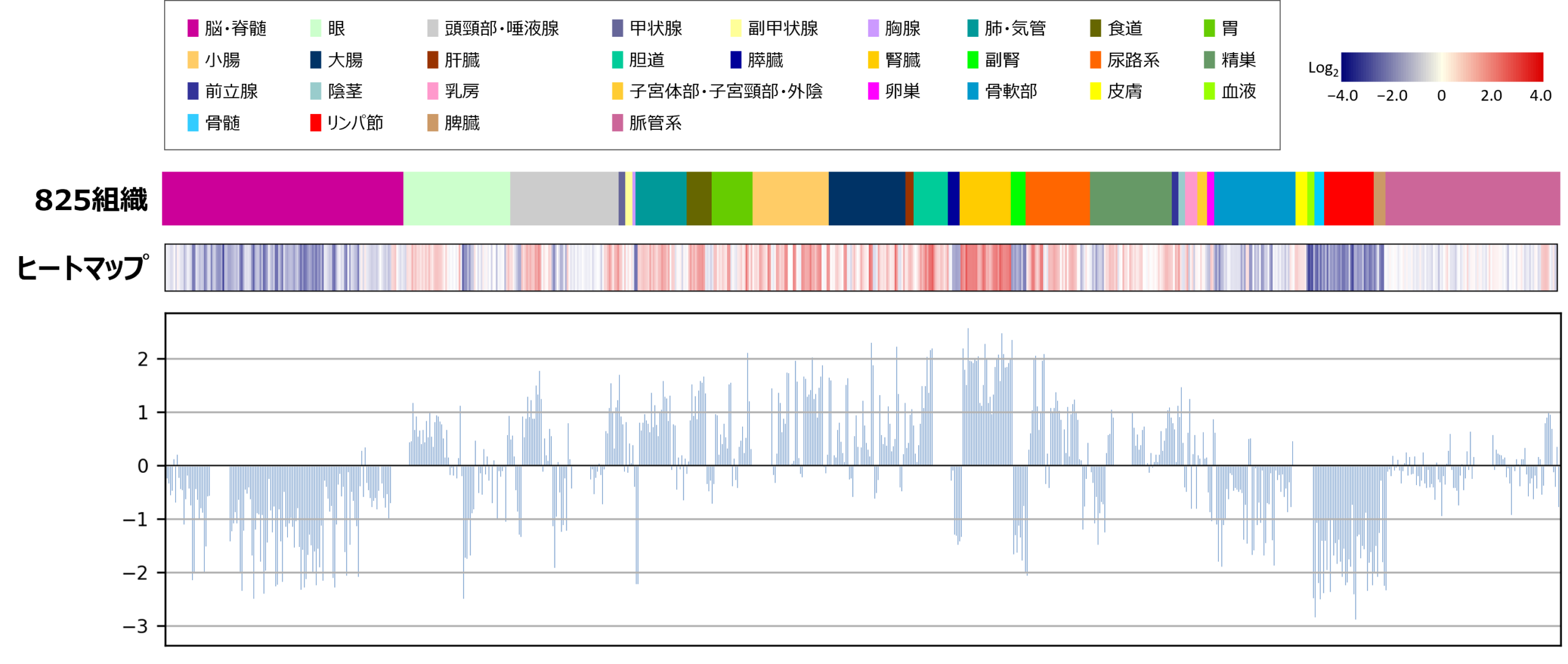Image resolution: width=1568 pixels, height=664 pixels.
Task: Click the swatch beside 子宮体部・子宮頸部・外陰
Action: point(617,91)
